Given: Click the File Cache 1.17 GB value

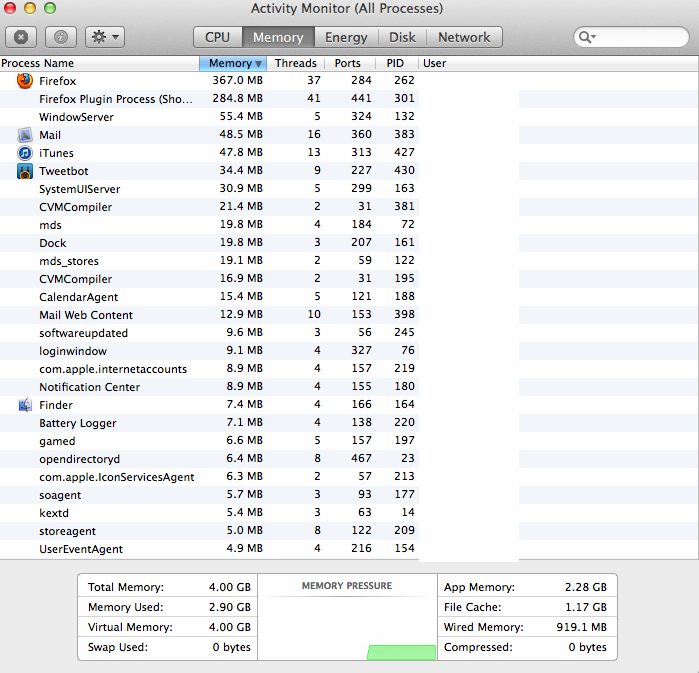Looking at the screenshot, I should coord(586,607).
